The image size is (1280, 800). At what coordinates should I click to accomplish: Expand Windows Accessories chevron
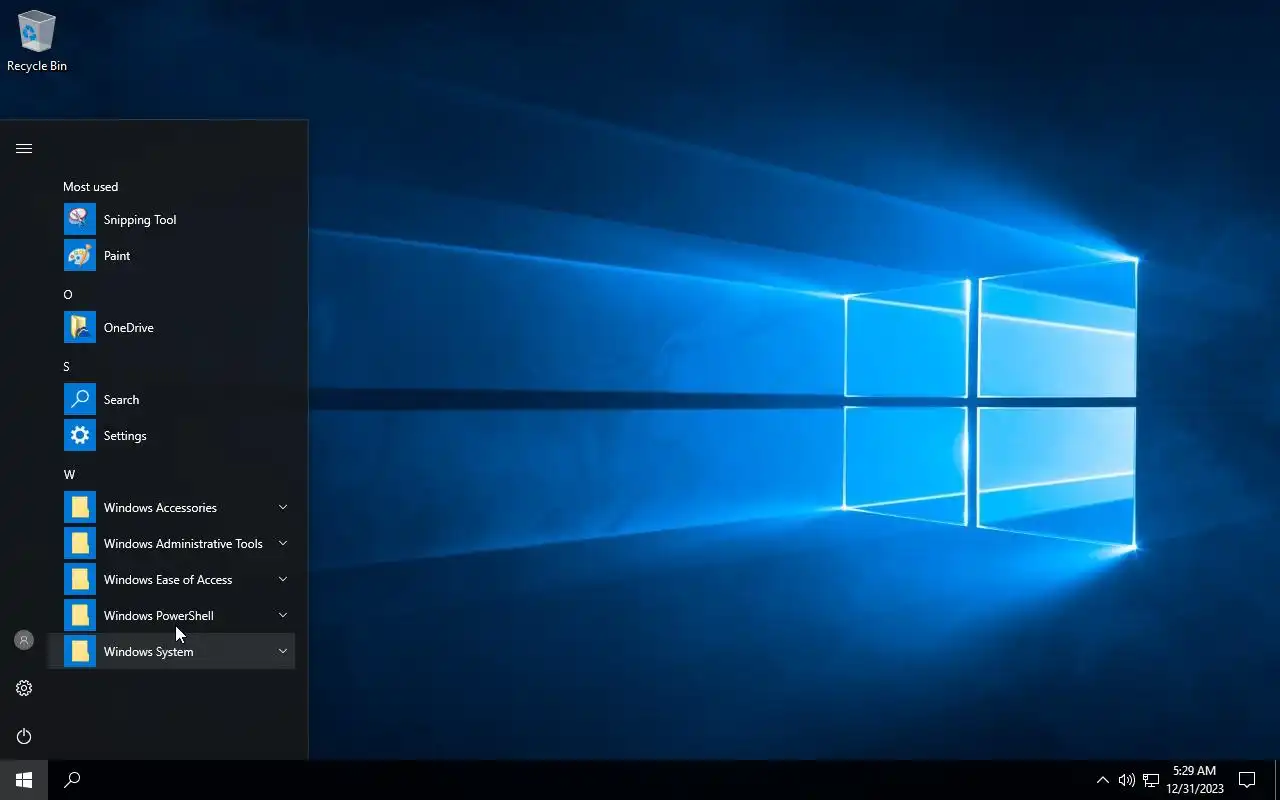click(283, 507)
